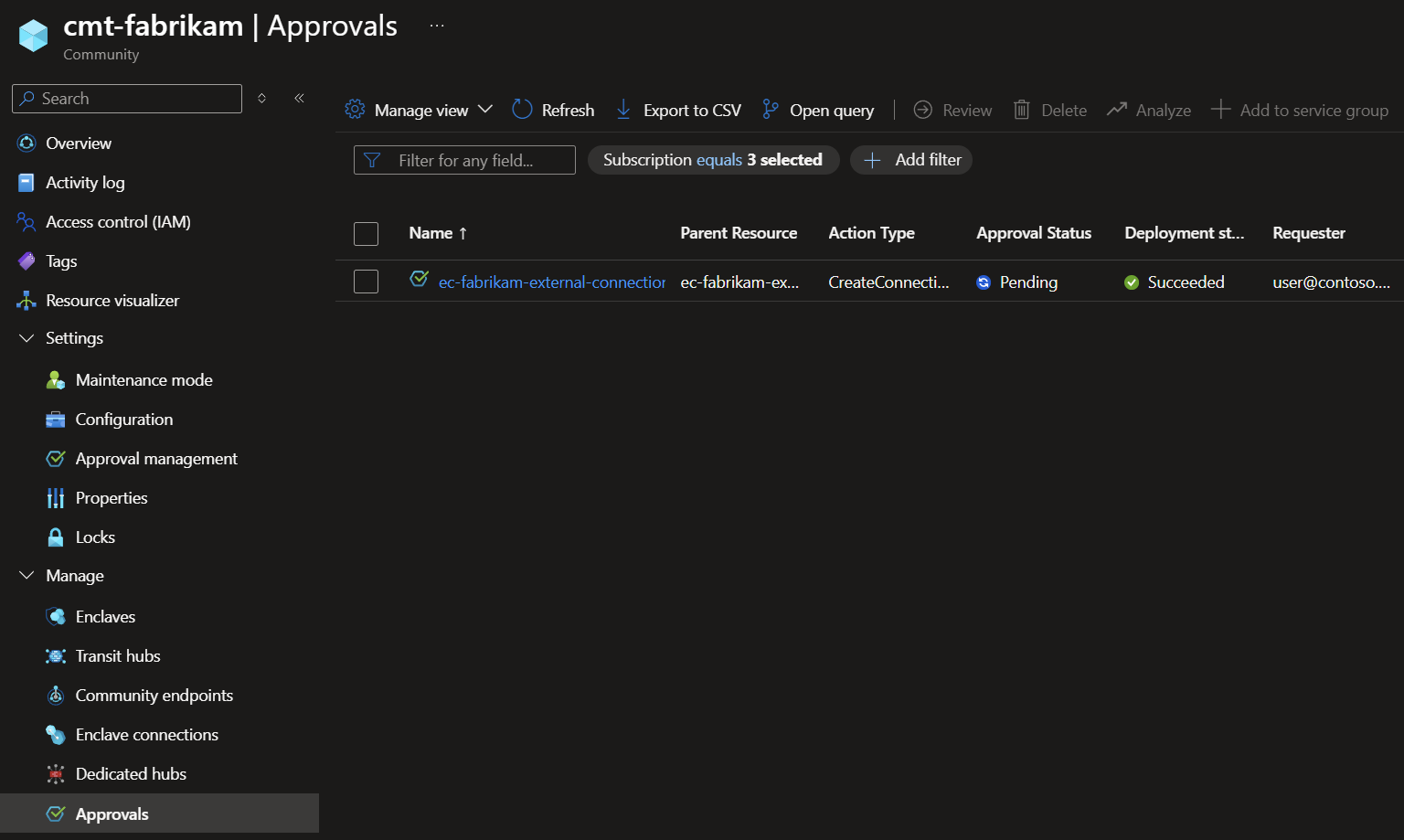1404x840 pixels.
Task: Collapse the Settings section chevron
Action: pyautogui.click(x=27, y=338)
